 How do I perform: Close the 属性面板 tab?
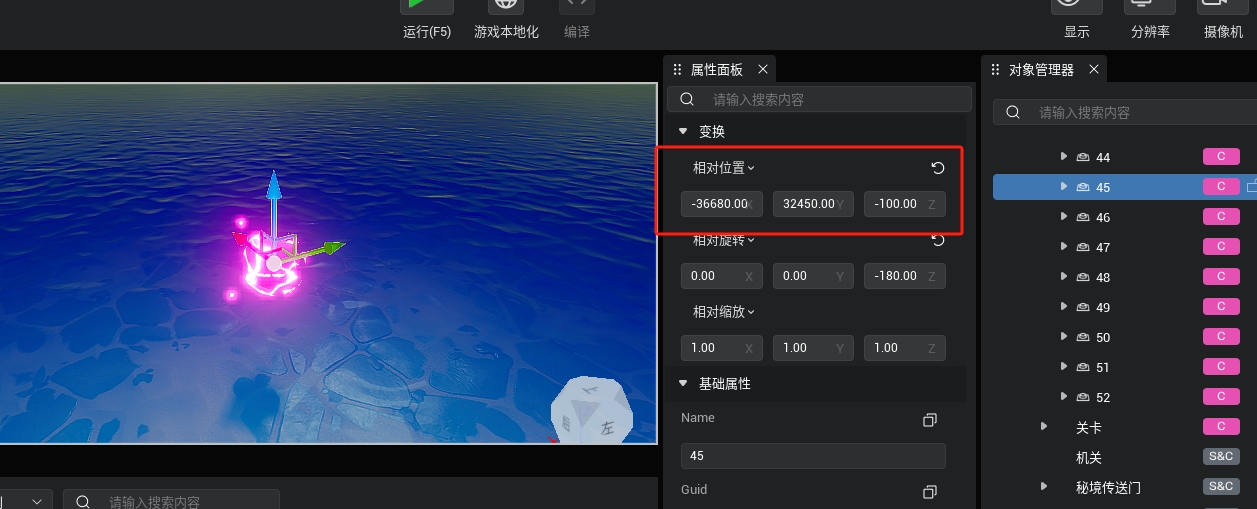[x=763, y=70]
